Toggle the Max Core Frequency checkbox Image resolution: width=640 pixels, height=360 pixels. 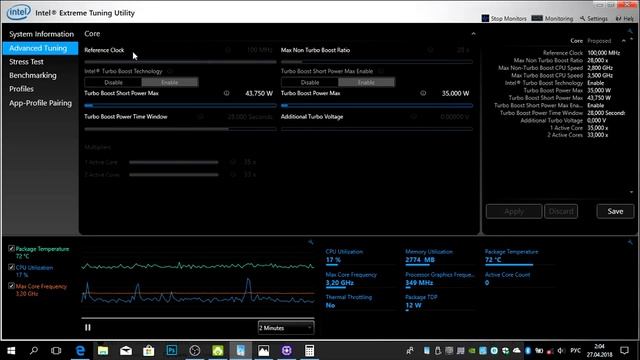tap(11, 286)
